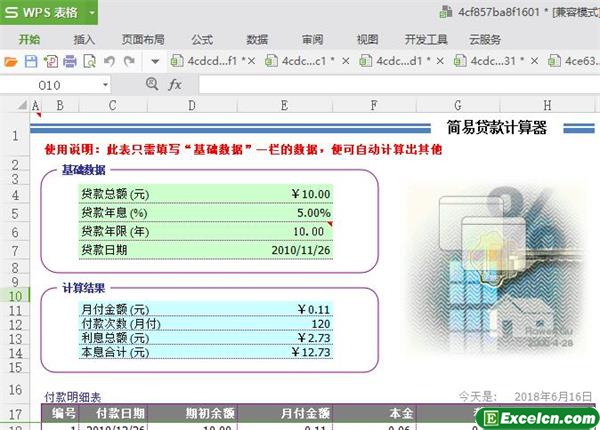Open the 开发工具 ribbon tab

pos(426,39)
